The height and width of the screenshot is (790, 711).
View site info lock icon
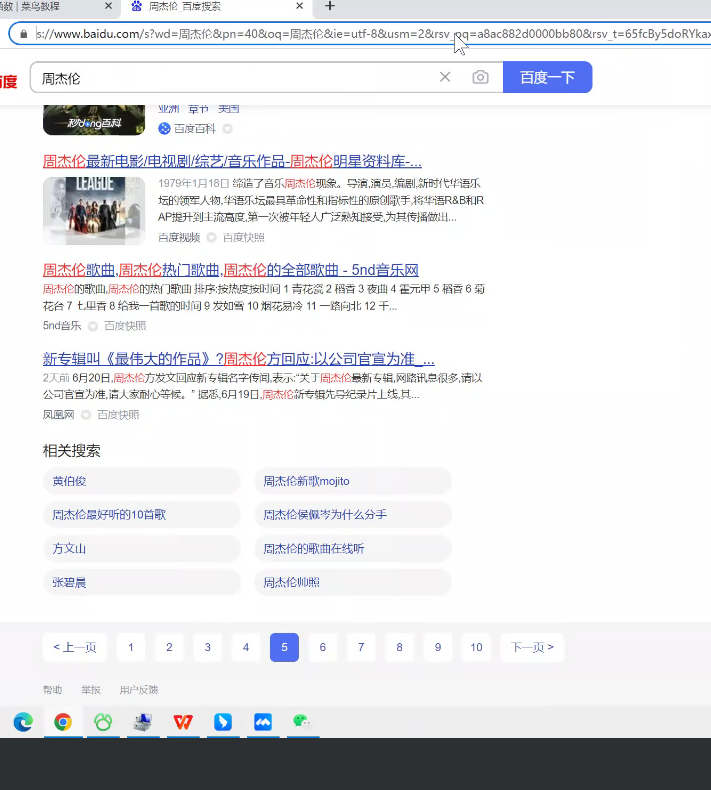tap(23, 34)
